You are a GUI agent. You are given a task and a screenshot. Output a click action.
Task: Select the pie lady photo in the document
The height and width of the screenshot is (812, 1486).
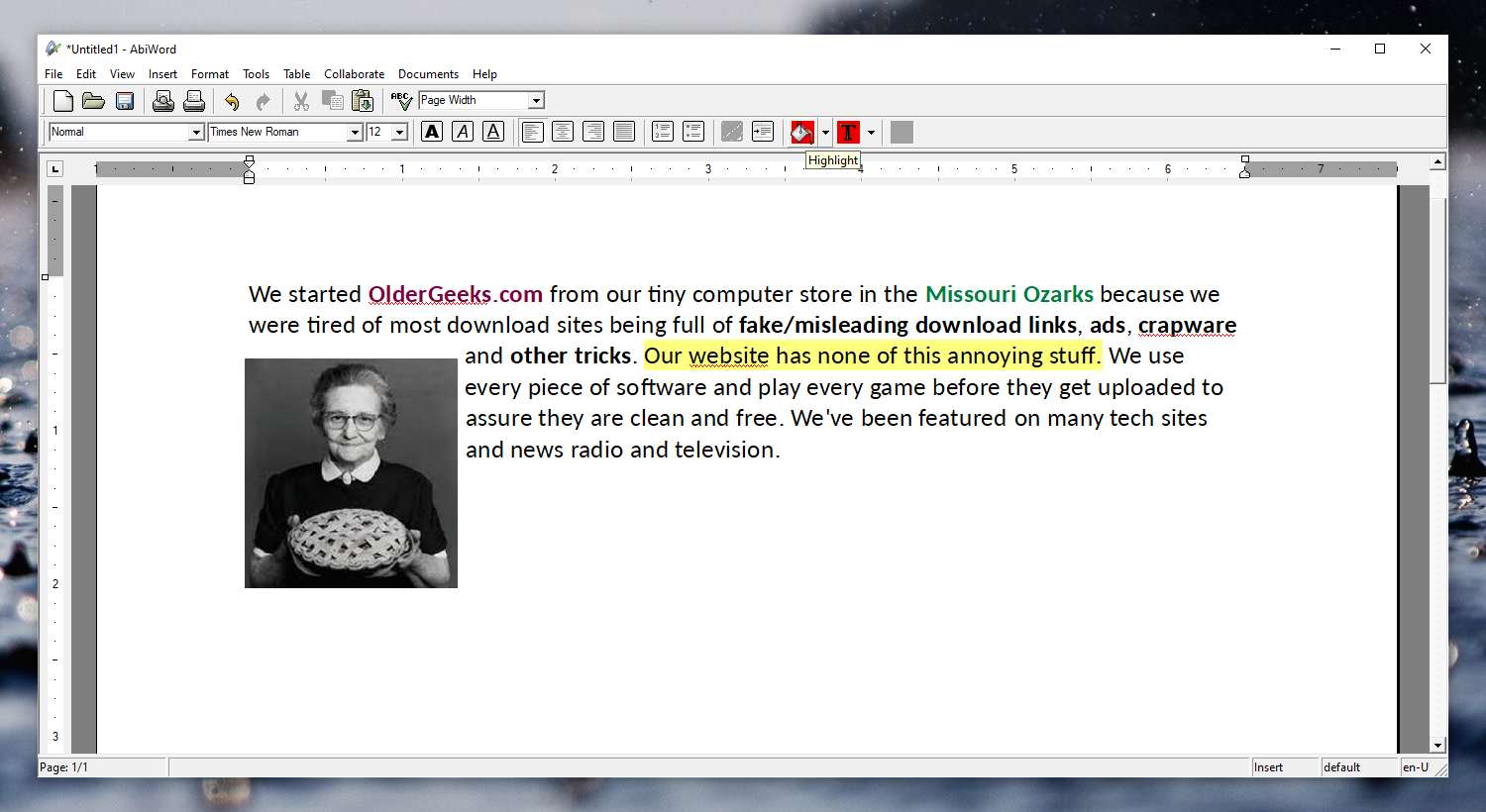pos(351,473)
